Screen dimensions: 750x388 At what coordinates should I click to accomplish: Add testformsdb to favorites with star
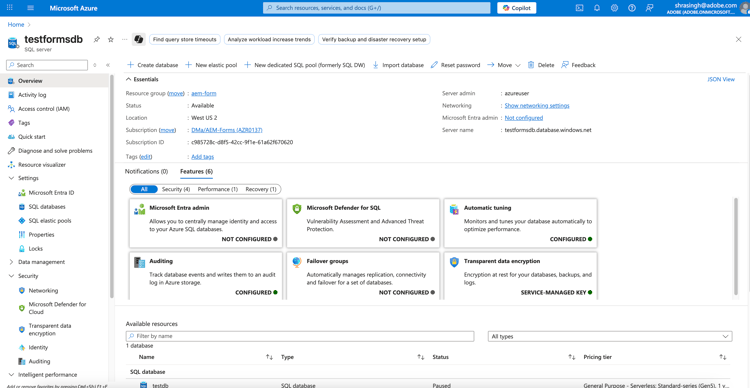(x=110, y=39)
